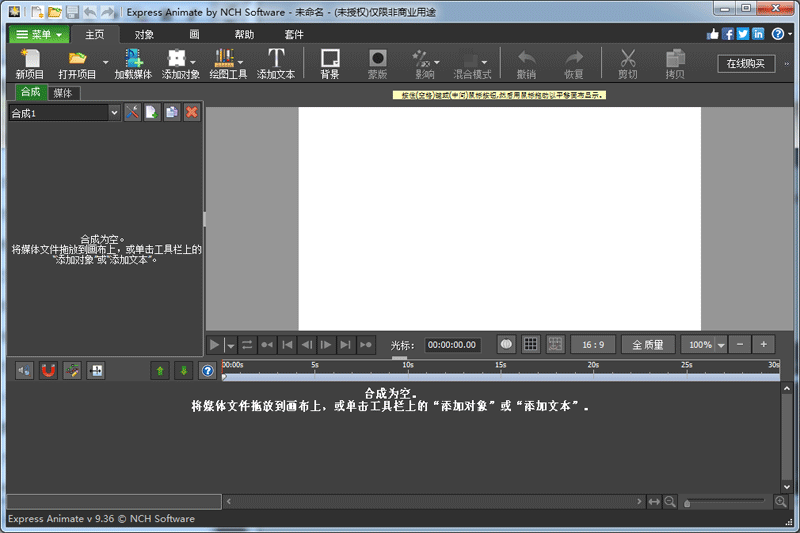The image size is (800, 533).
Task: Click timeline vertical scrollbar down arrow
Action: (787, 487)
